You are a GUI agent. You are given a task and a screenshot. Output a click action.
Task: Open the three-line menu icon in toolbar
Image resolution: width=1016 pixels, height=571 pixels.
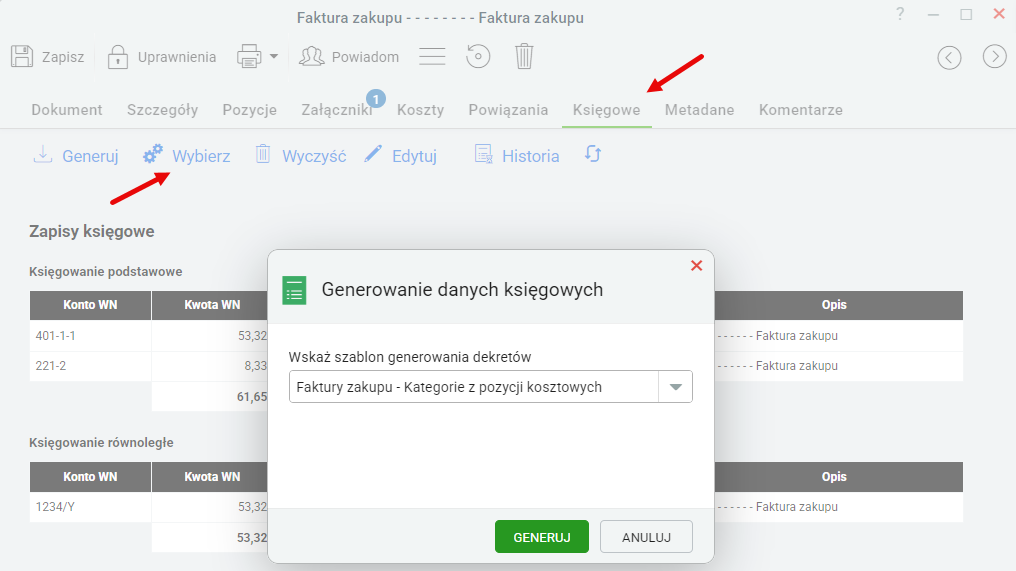point(432,56)
